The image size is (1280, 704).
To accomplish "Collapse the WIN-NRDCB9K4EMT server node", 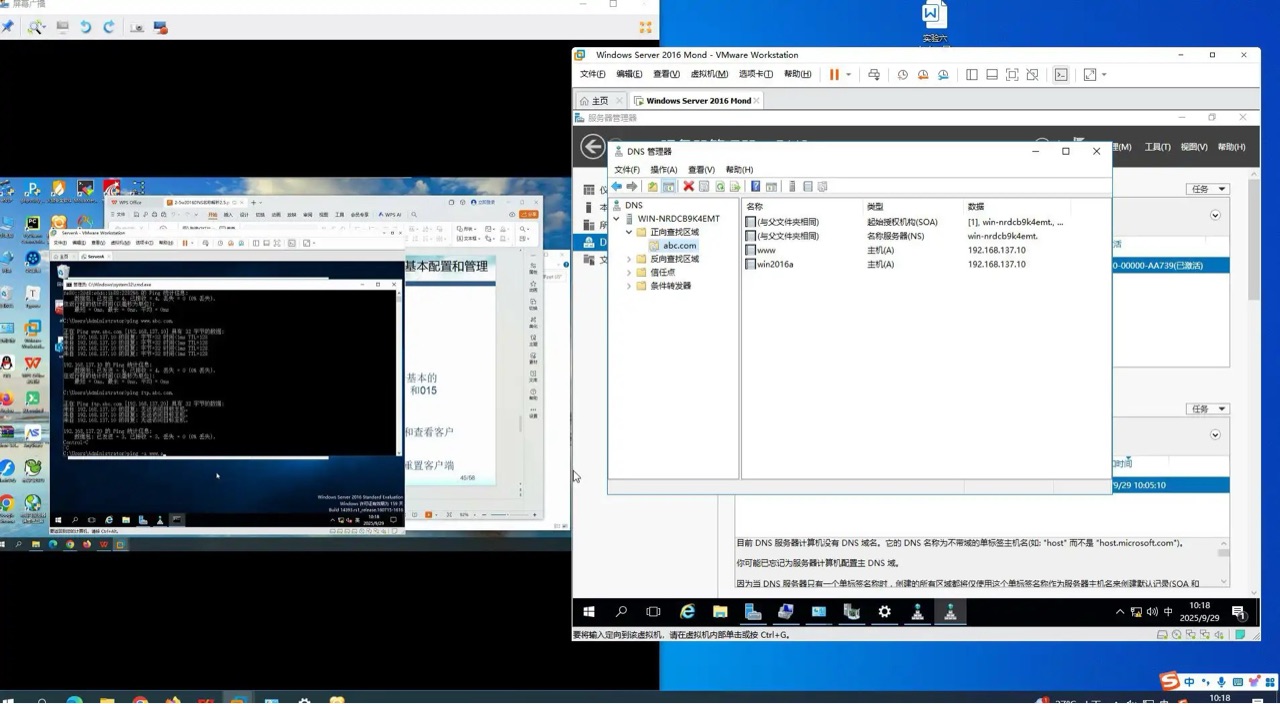I will click(617, 219).
